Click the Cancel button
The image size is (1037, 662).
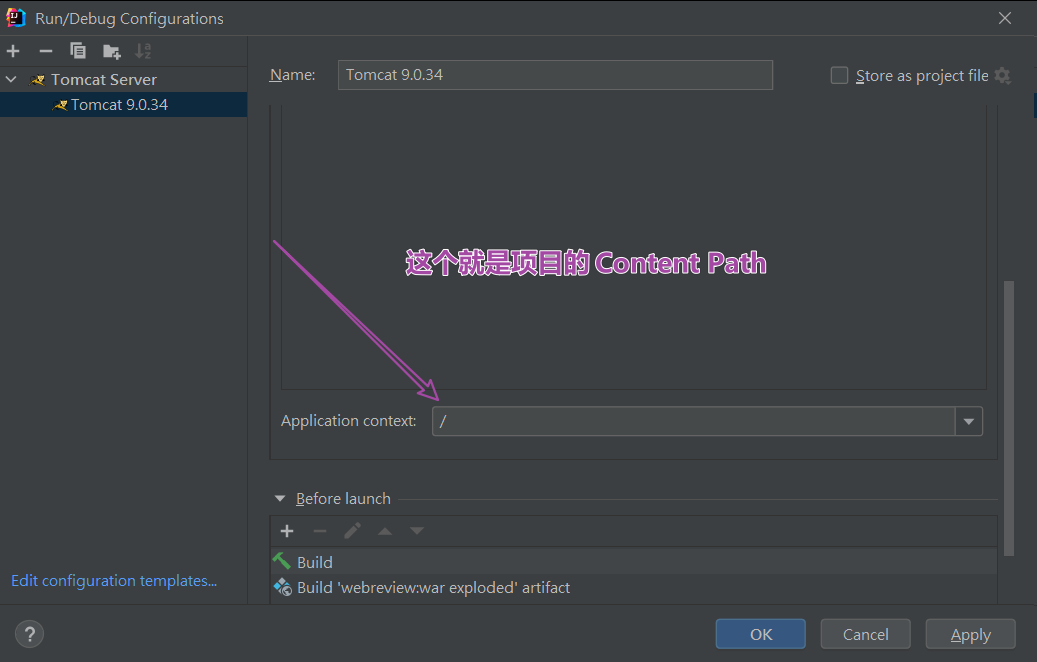(866, 634)
